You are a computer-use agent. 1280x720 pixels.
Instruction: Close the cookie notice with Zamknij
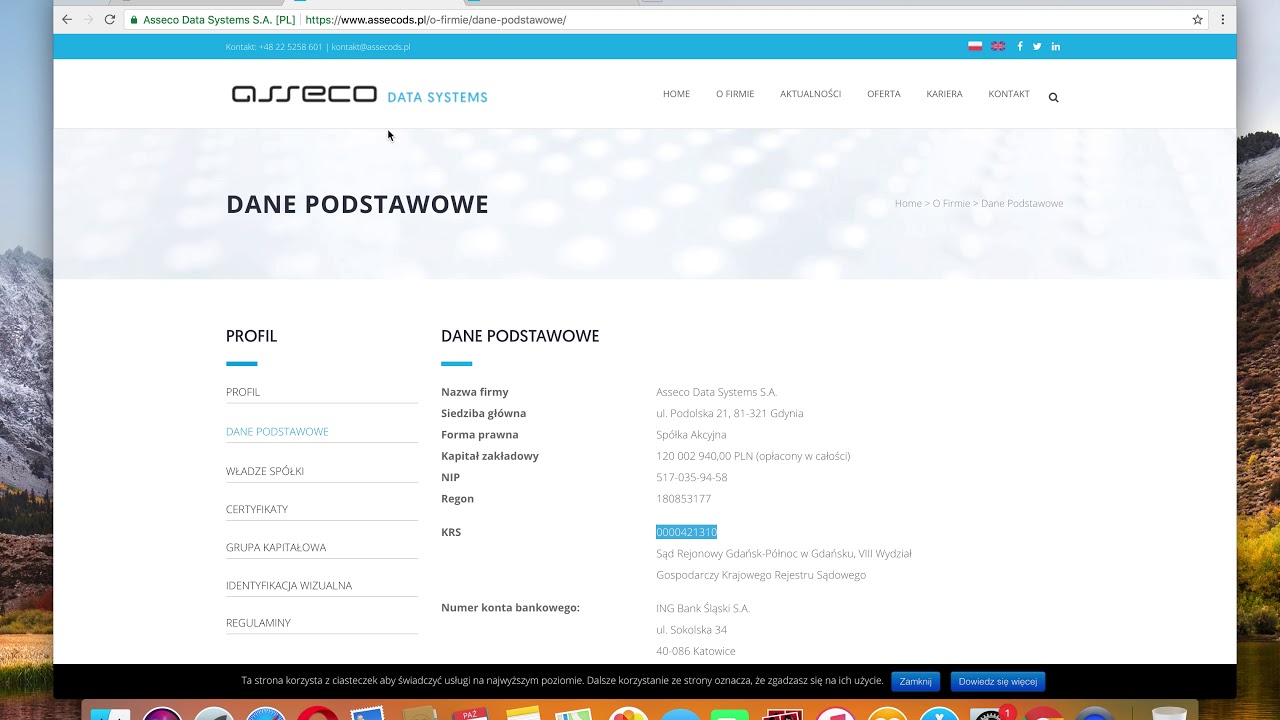point(915,681)
